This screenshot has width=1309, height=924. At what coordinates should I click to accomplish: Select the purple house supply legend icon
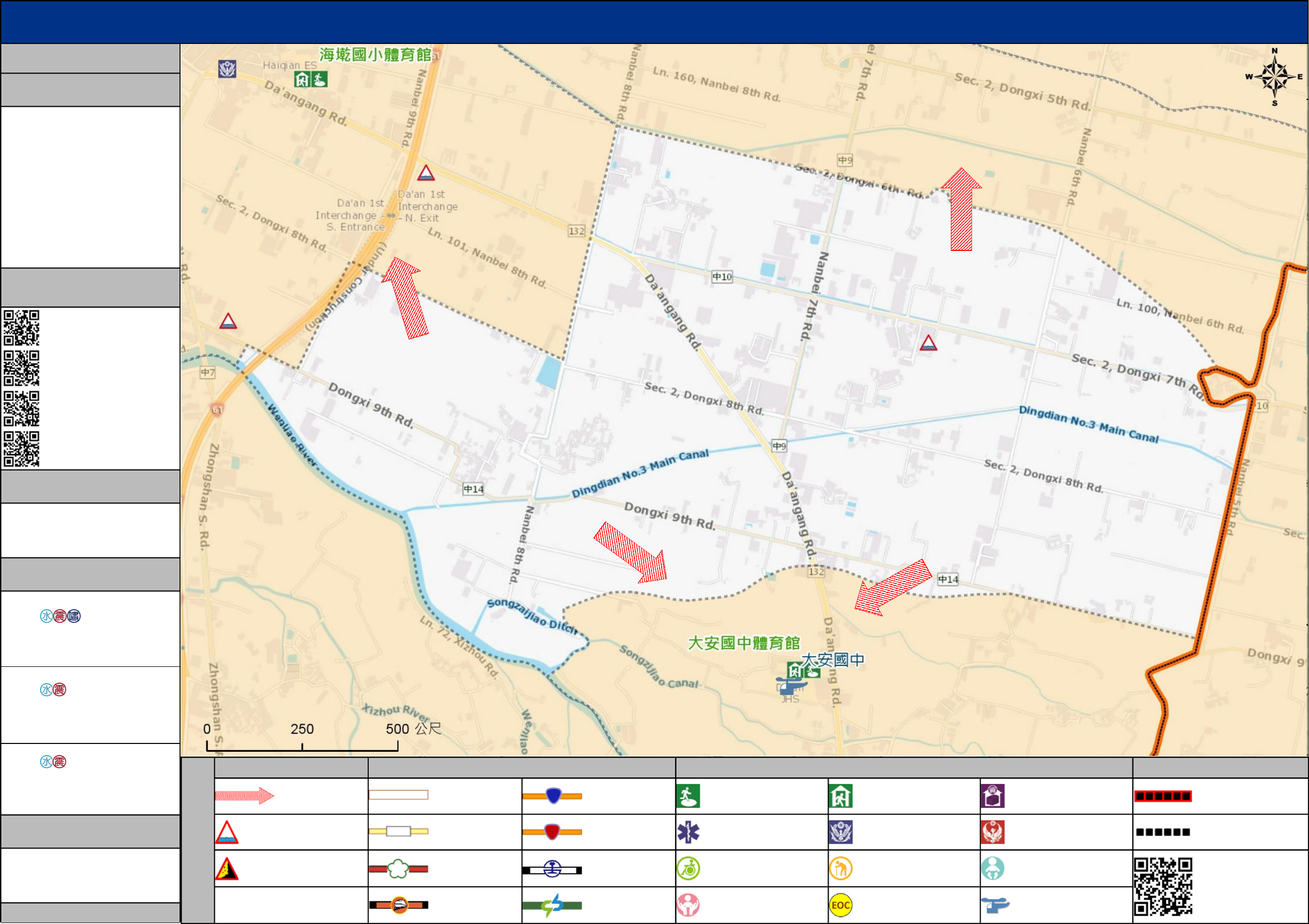[992, 796]
